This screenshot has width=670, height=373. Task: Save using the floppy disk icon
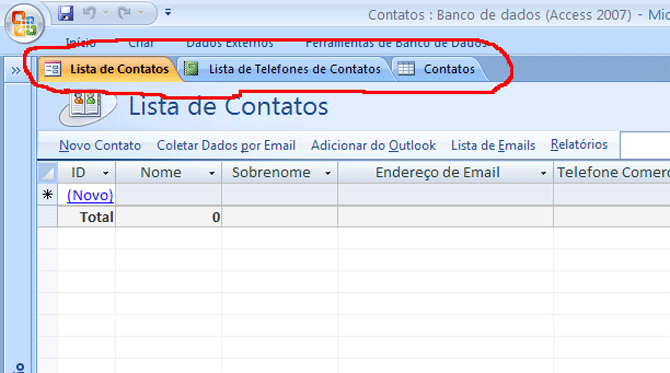(66, 13)
